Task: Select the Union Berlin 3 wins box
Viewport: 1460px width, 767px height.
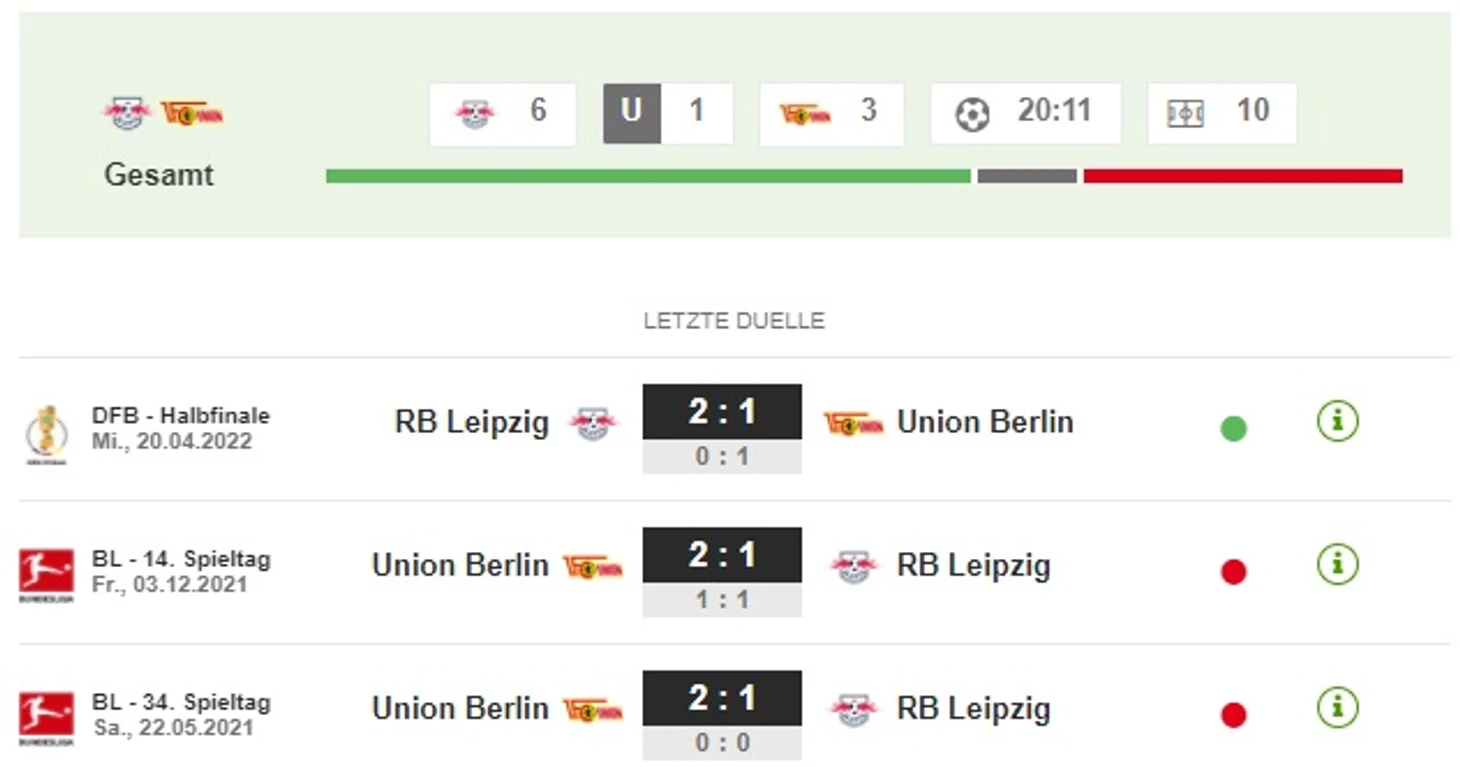Action: 832,114
